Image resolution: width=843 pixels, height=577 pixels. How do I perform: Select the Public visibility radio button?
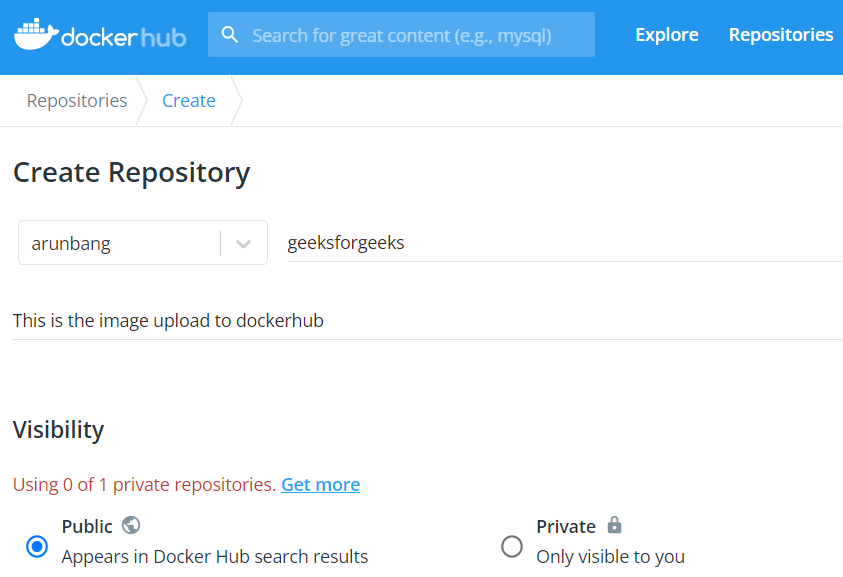point(36,546)
